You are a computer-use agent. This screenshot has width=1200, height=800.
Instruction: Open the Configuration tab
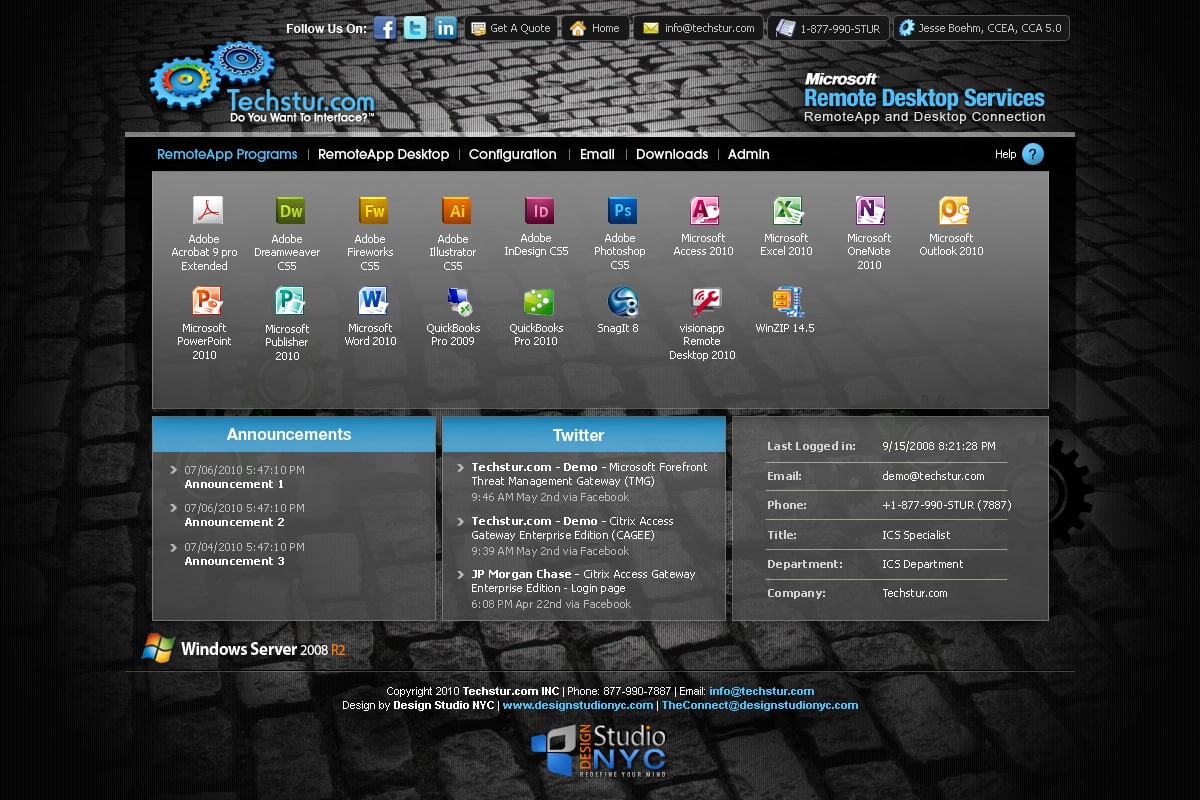[x=512, y=154]
